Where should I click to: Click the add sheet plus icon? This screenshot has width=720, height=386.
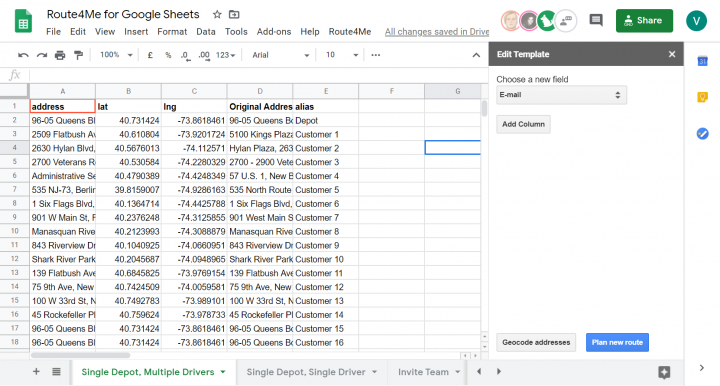36,372
